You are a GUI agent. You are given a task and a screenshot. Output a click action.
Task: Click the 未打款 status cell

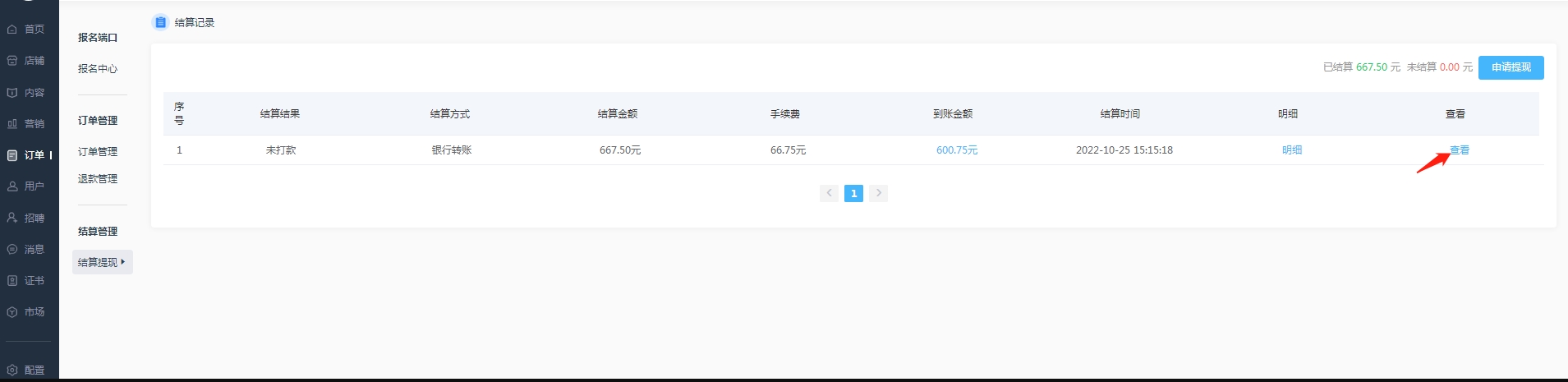coord(281,150)
